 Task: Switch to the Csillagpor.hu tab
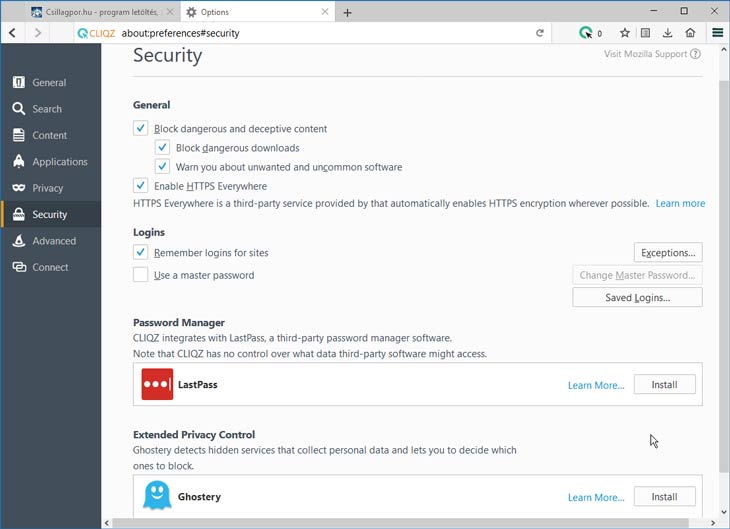(x=101, y=12)
